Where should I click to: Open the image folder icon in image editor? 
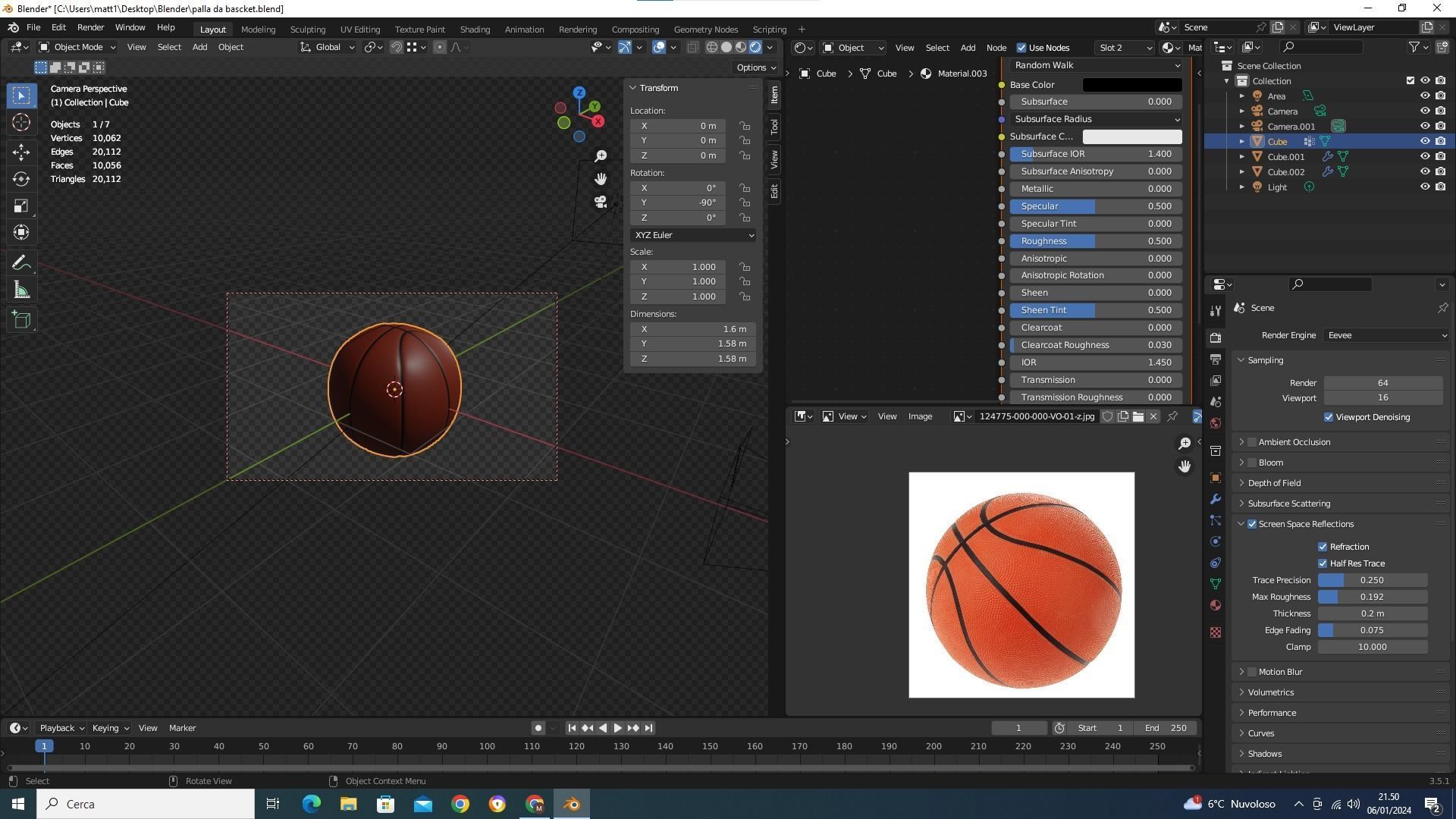[x=1138, y=416]
